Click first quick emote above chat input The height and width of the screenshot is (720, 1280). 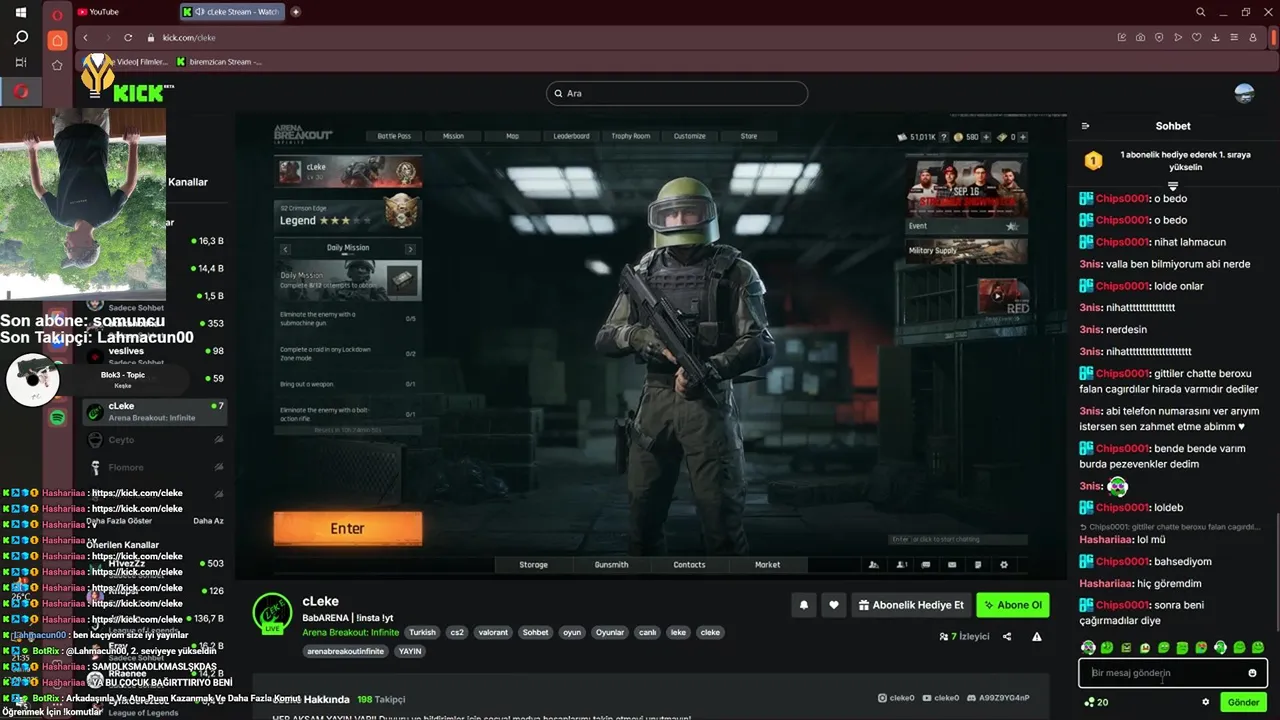pos(1088,648)
